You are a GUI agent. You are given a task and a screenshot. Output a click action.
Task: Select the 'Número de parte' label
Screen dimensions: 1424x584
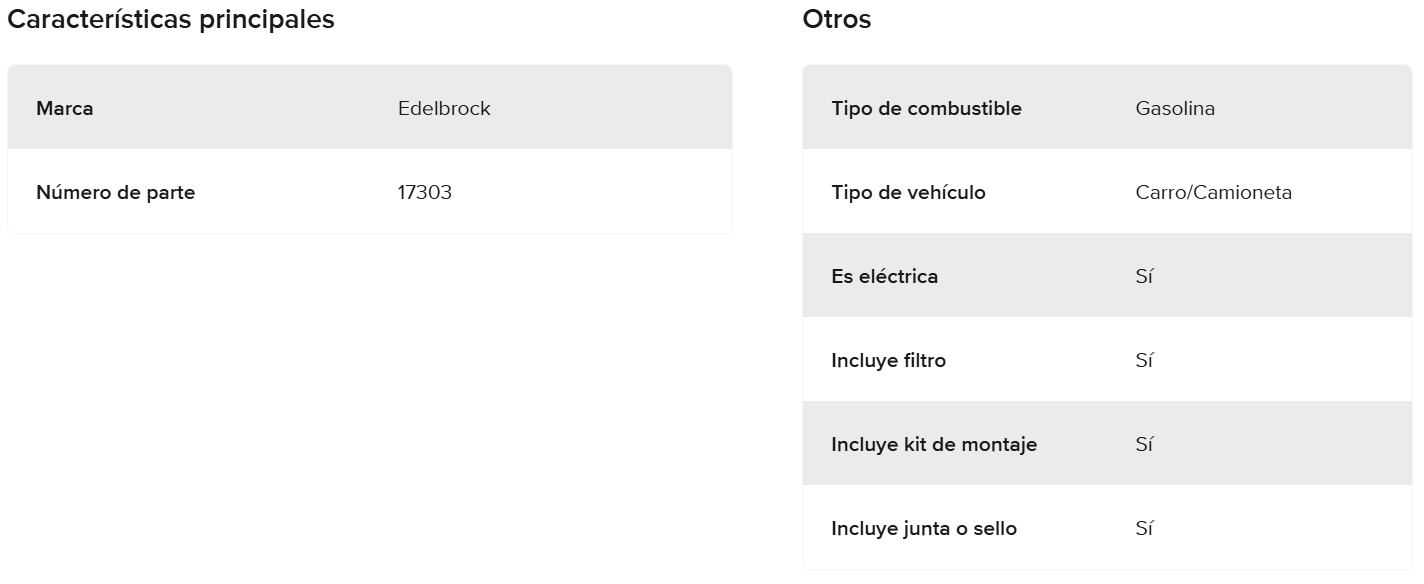(x=115, y=192)
